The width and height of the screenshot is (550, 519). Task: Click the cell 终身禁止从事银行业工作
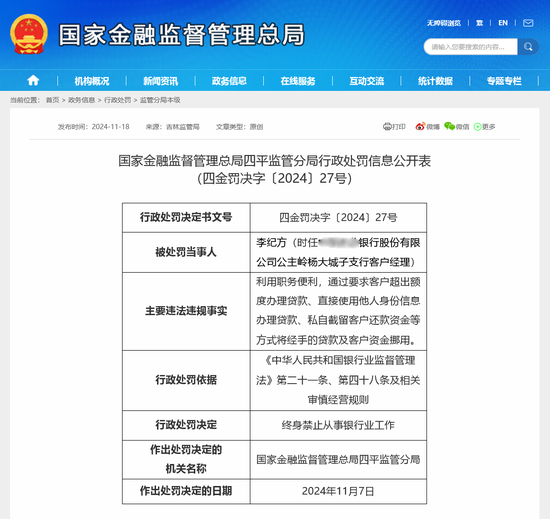point(338,425)
